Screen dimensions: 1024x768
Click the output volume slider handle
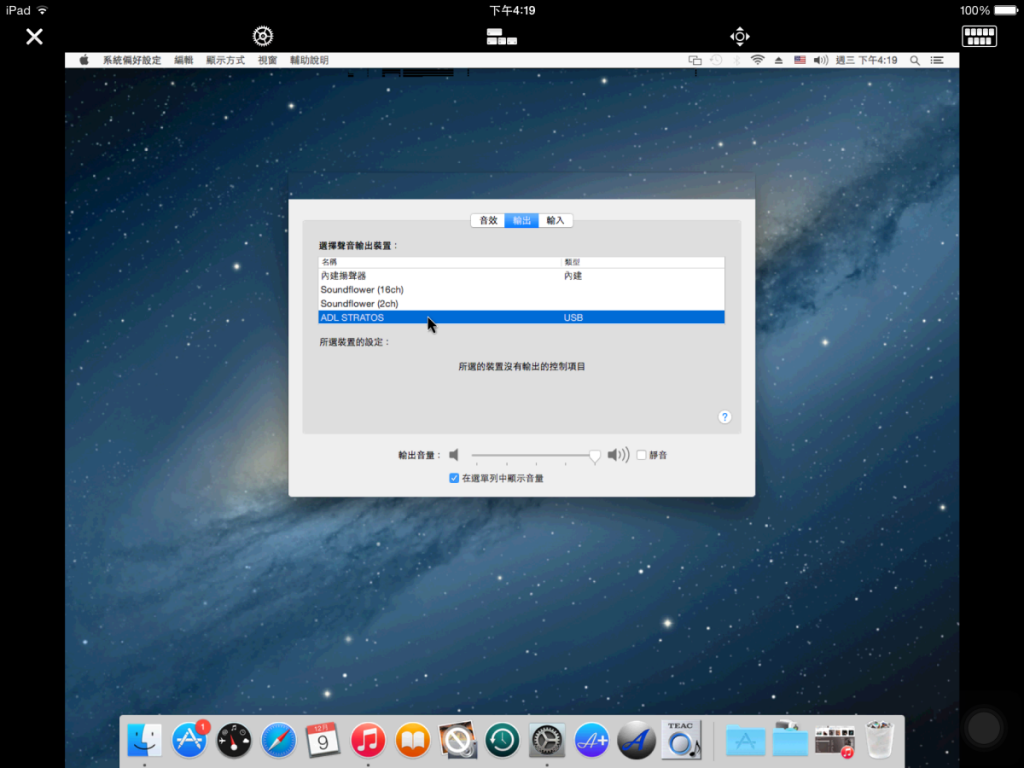[595, 455]
